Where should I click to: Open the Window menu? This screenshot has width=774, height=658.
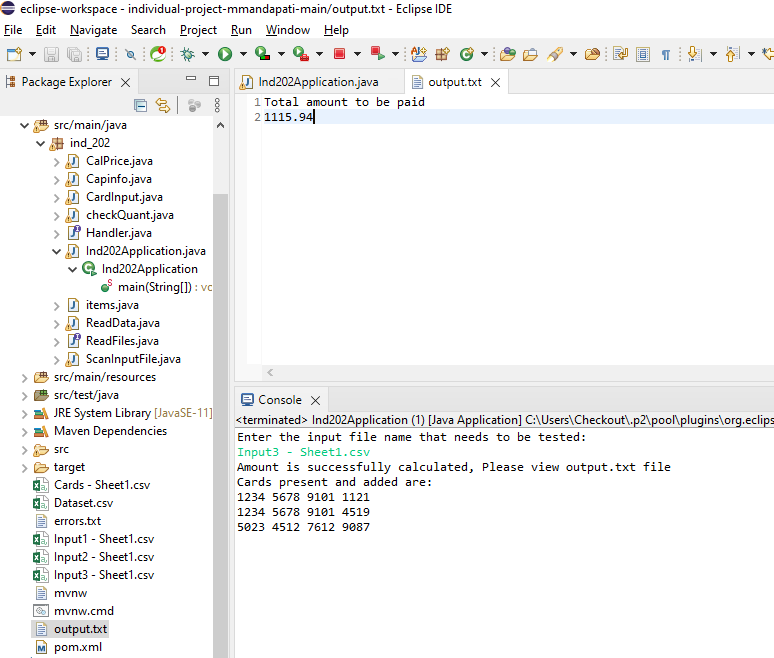288,30
